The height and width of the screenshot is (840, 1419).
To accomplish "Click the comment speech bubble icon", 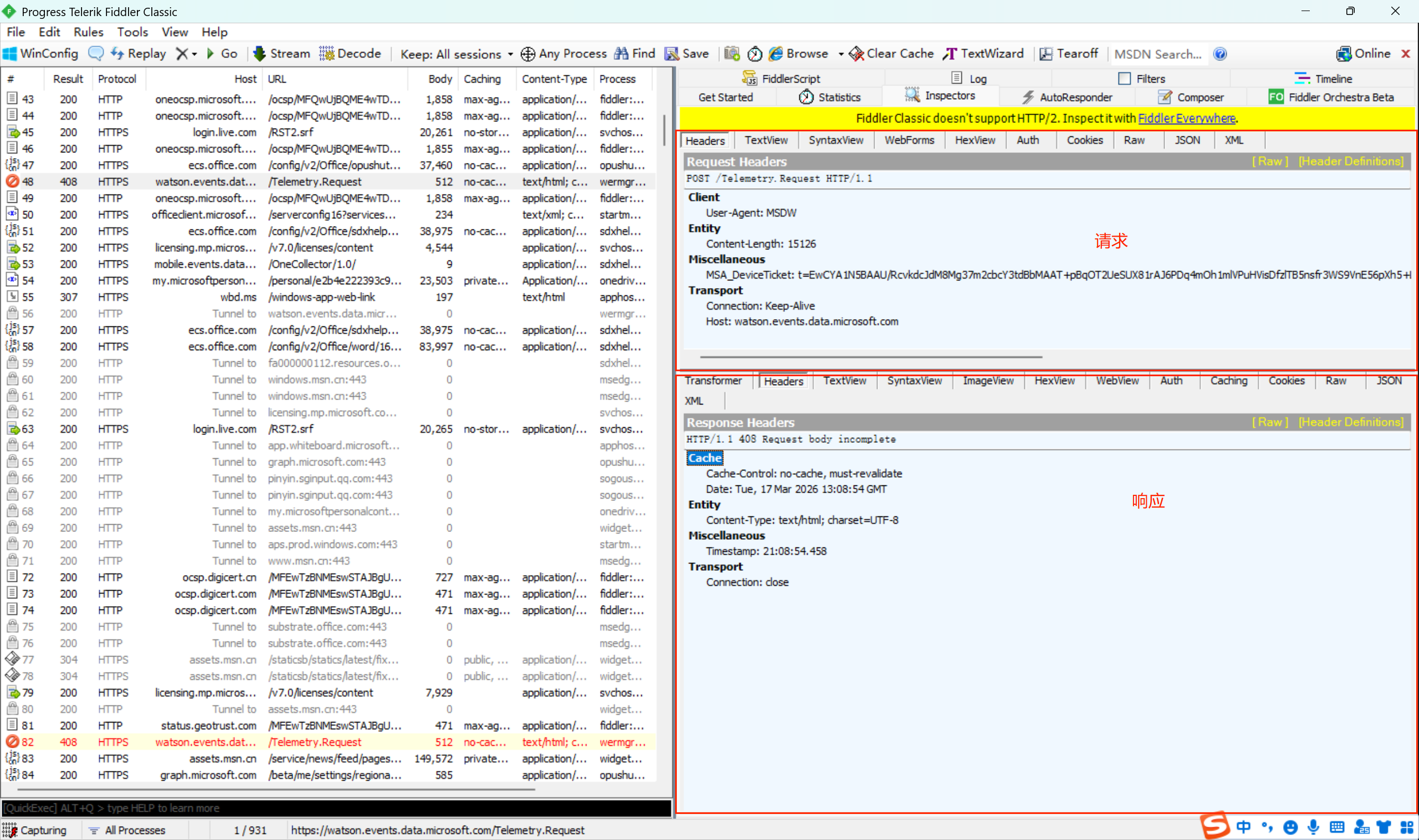I will tap(96, 54).
